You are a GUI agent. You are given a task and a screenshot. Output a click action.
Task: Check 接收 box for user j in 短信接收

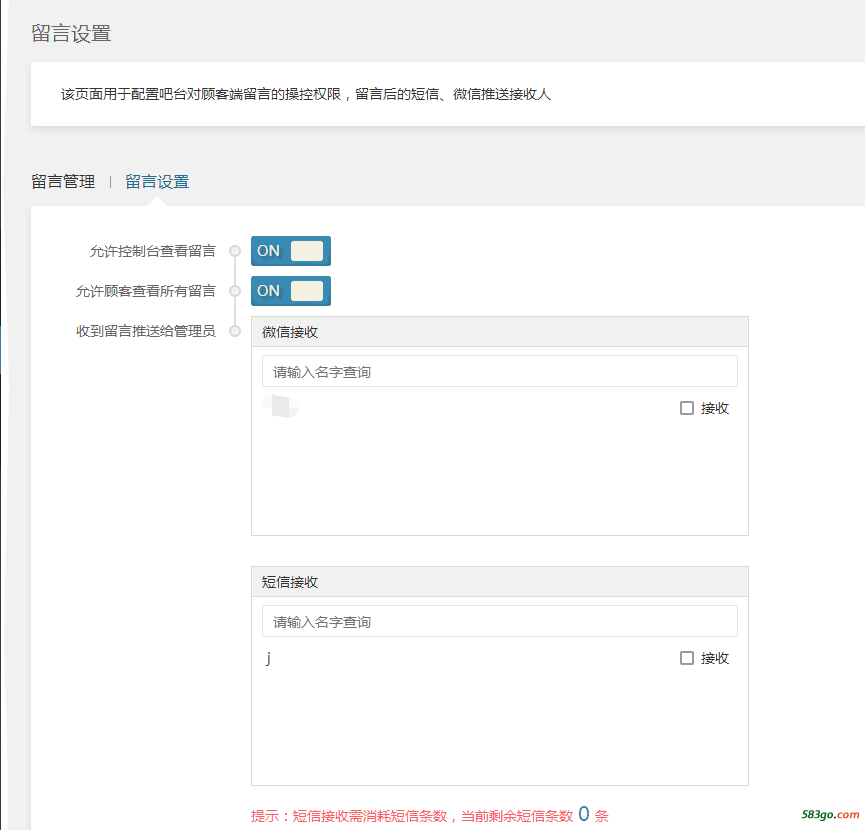point(687,658)
